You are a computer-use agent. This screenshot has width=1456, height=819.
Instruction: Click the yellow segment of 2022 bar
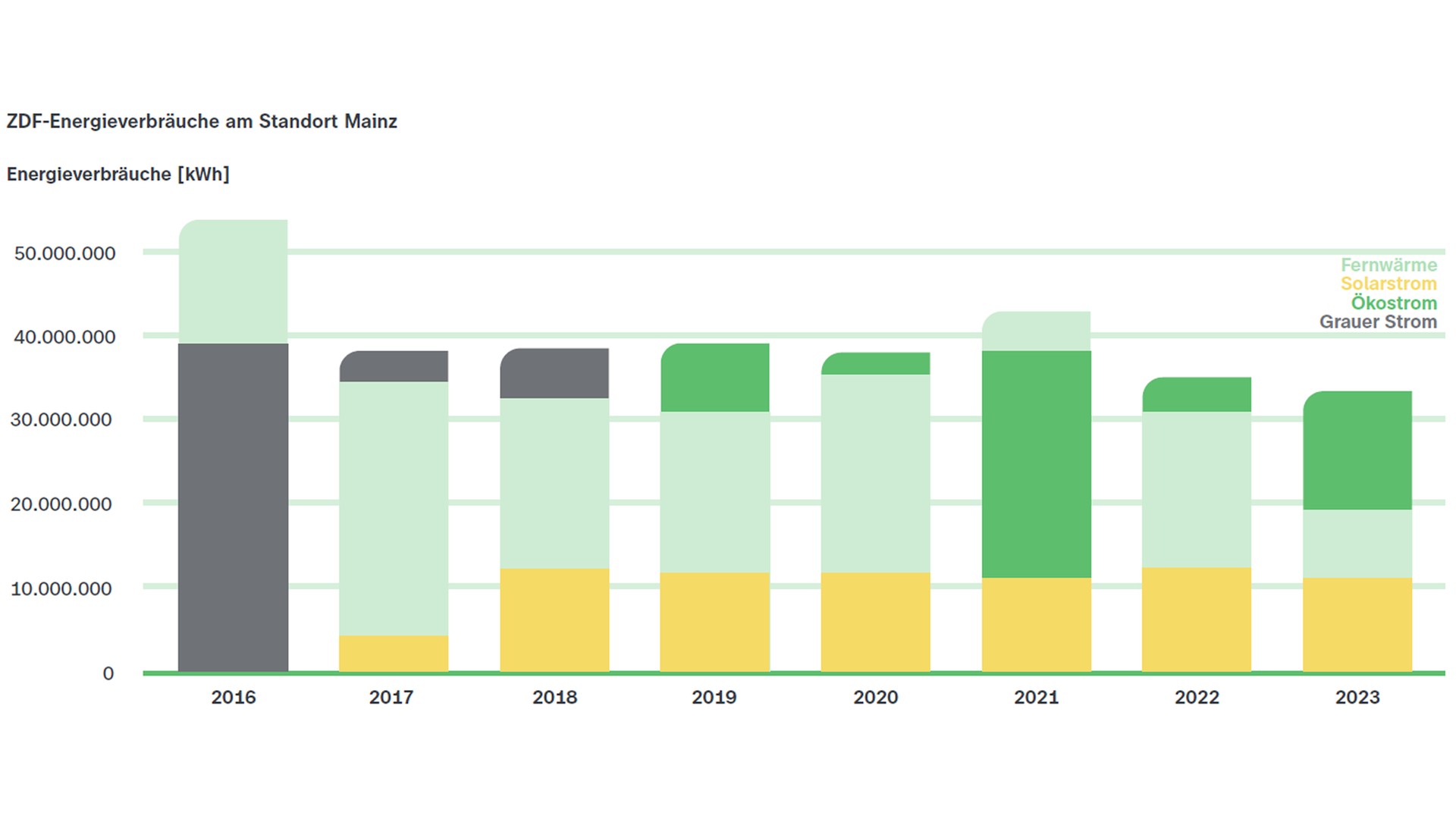[1197, 619]
